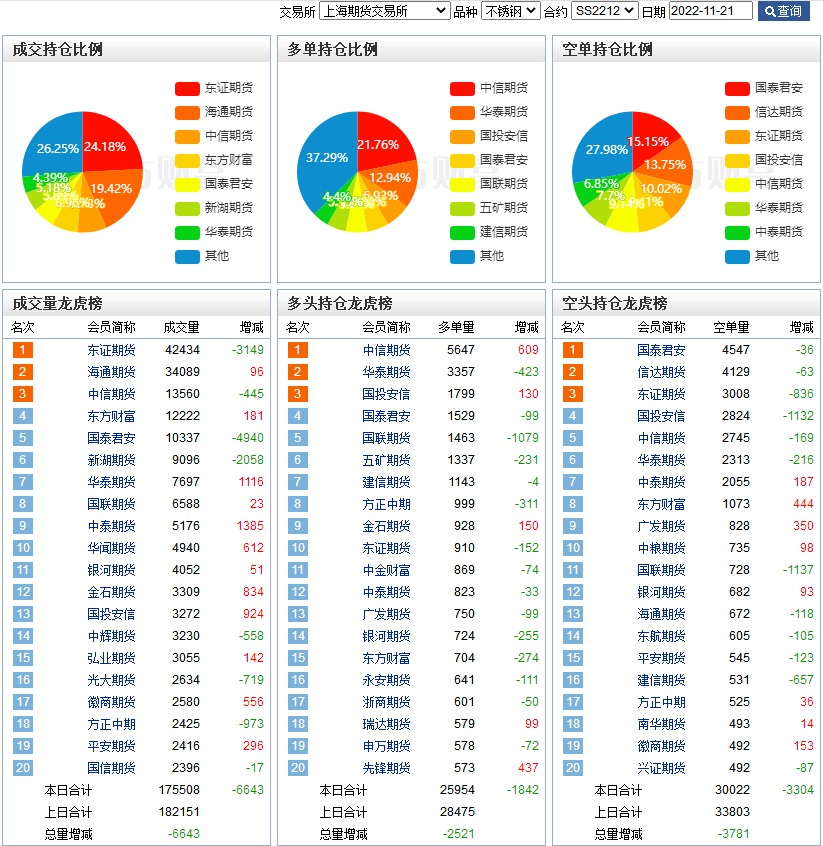823x846 pixels.
Task: Click the 成交量 column header
Action: pyautogui.click(x=181, y=328)
